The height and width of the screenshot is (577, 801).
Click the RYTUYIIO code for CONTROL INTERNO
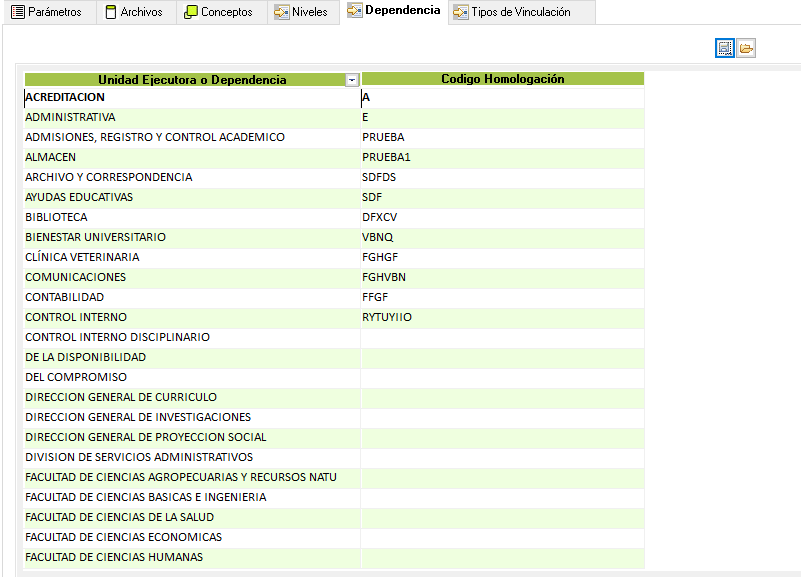(x=387, y=317)
